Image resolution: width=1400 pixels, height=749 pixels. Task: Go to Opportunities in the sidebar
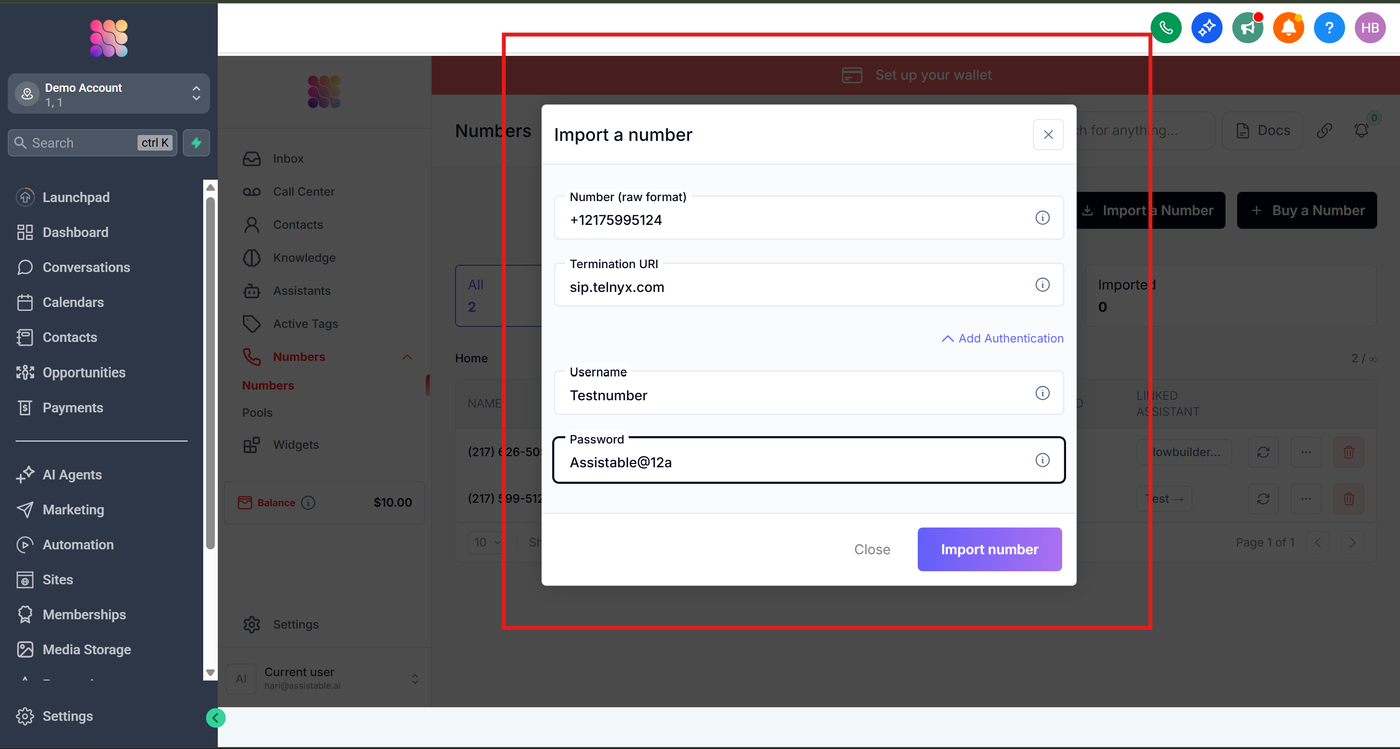(84, 372)
